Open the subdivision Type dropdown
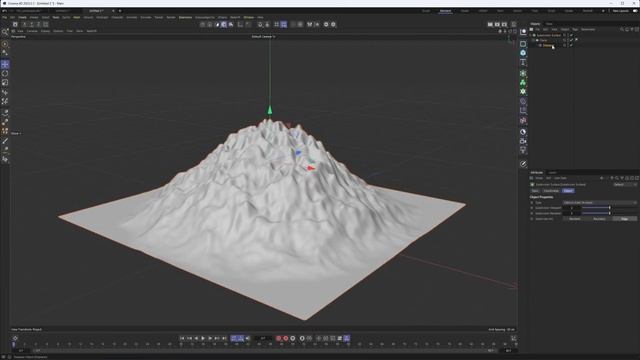 point(600,202)
